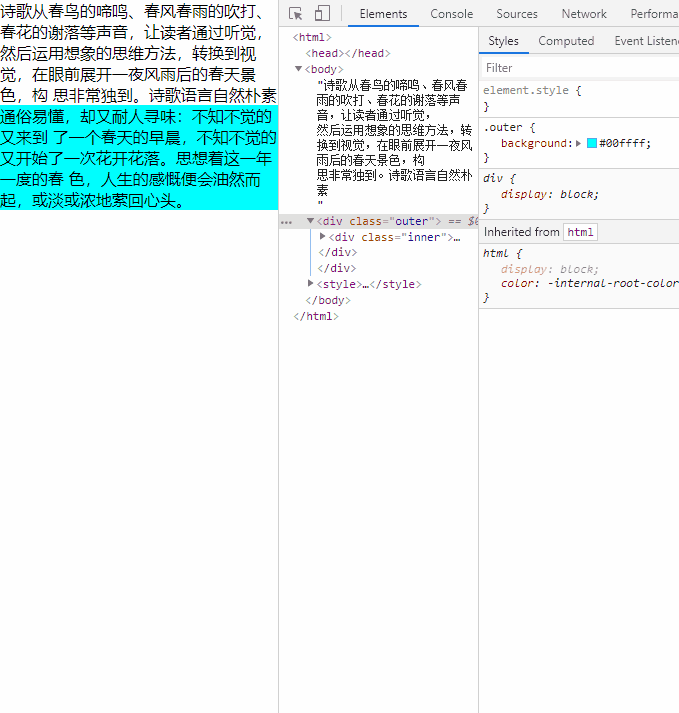The height and width of the screenshot is (713, 679).
Task: Select the head element node
Action: [348, 53]
